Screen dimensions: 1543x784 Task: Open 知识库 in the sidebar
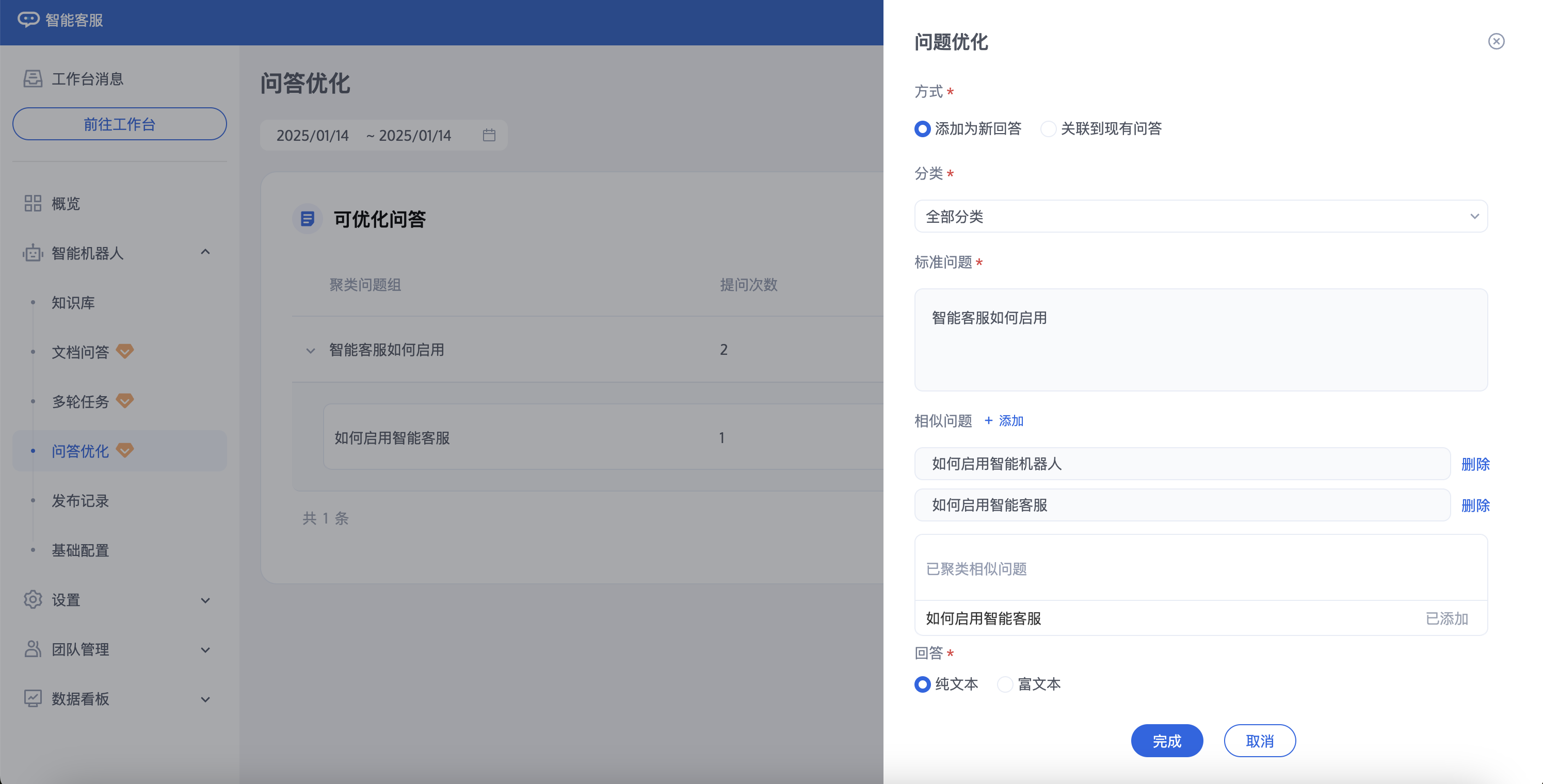tap(73, 303)
